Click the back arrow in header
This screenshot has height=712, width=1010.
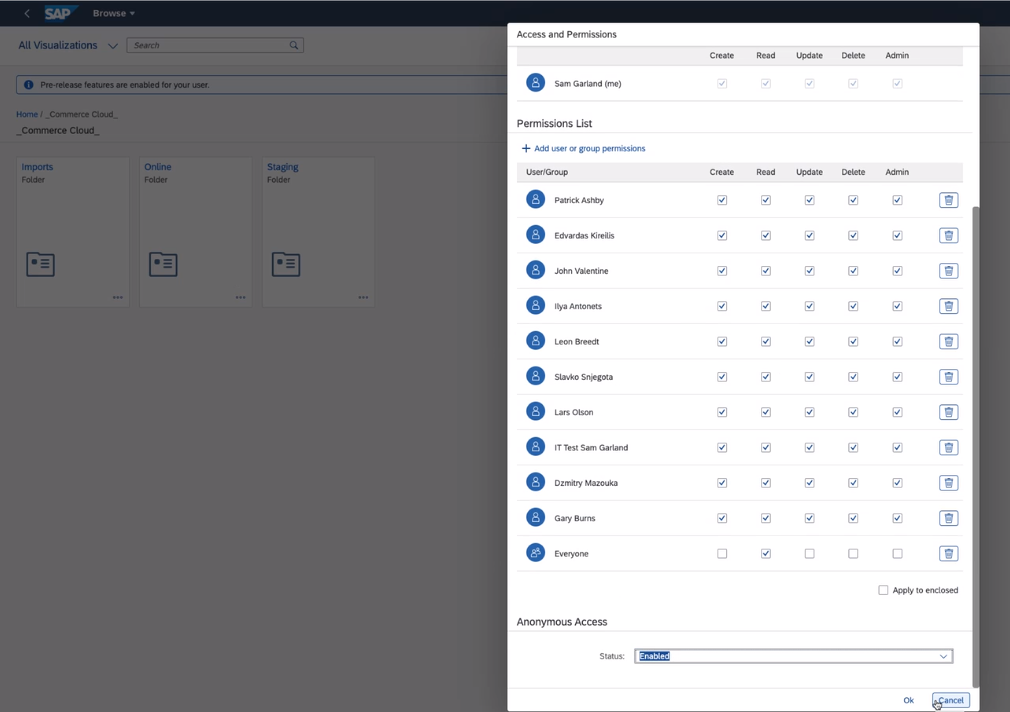pos(27,13)
